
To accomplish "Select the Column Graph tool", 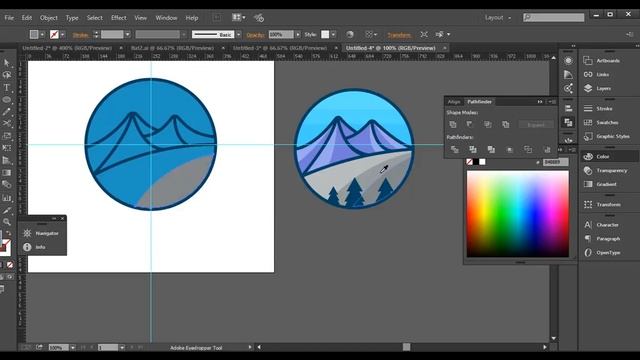I will click(x=7, y=198).
